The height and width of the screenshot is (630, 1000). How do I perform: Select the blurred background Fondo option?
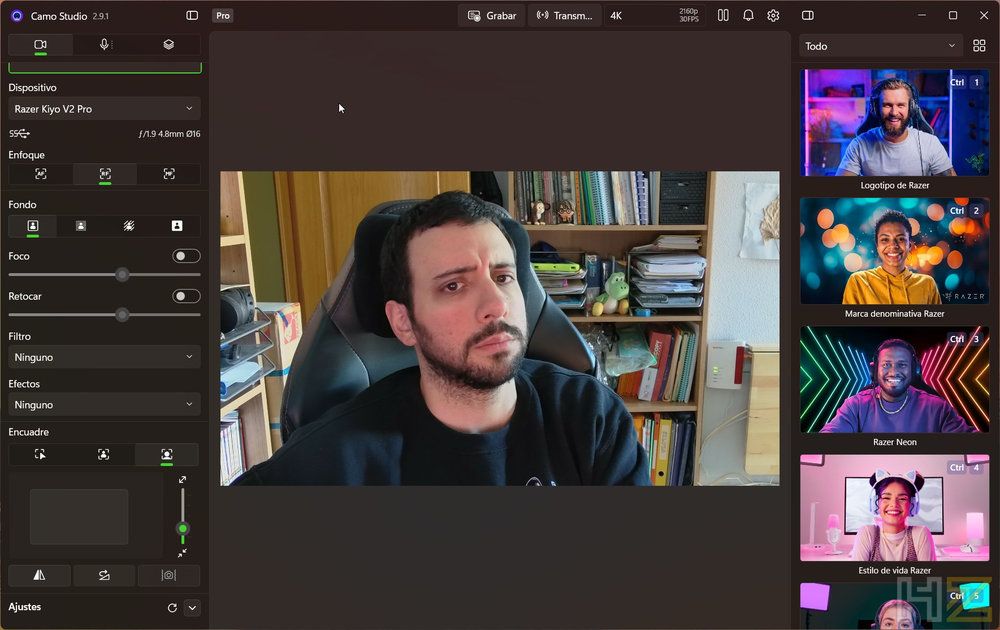[x=81, y=226]
